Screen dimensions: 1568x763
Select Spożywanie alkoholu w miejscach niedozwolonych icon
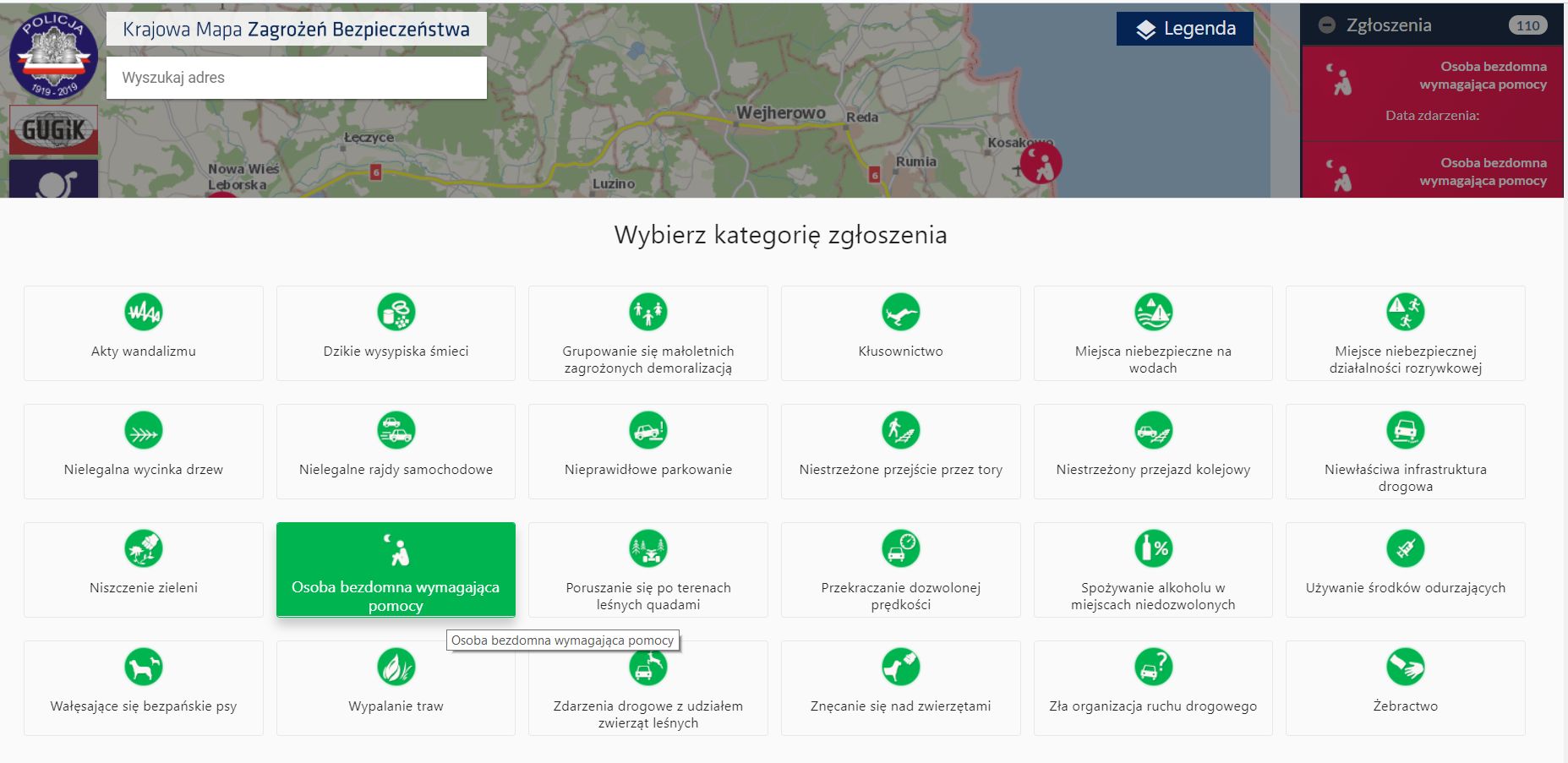(x=1153, y=549)
